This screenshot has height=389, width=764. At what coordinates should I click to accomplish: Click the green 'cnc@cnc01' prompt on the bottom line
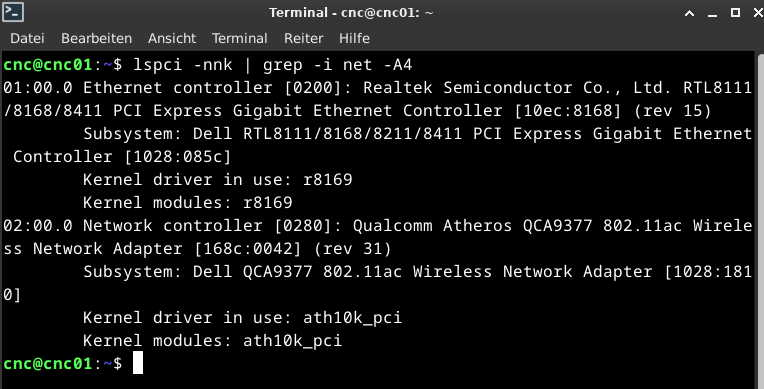[x=48, y=363]
